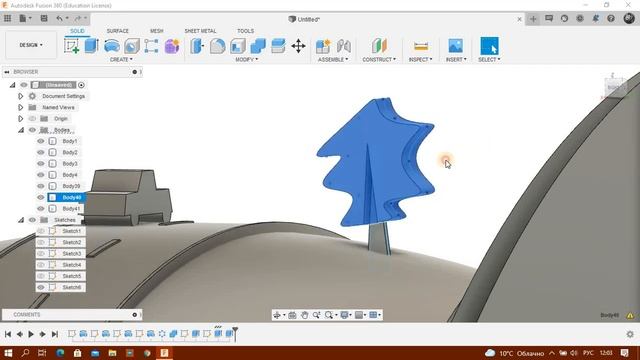Image resolution: width=640 pixels, height=360 pixels.
Task: Select the Fillet tool
Action: pyautogui.click(x=217, y=46)
